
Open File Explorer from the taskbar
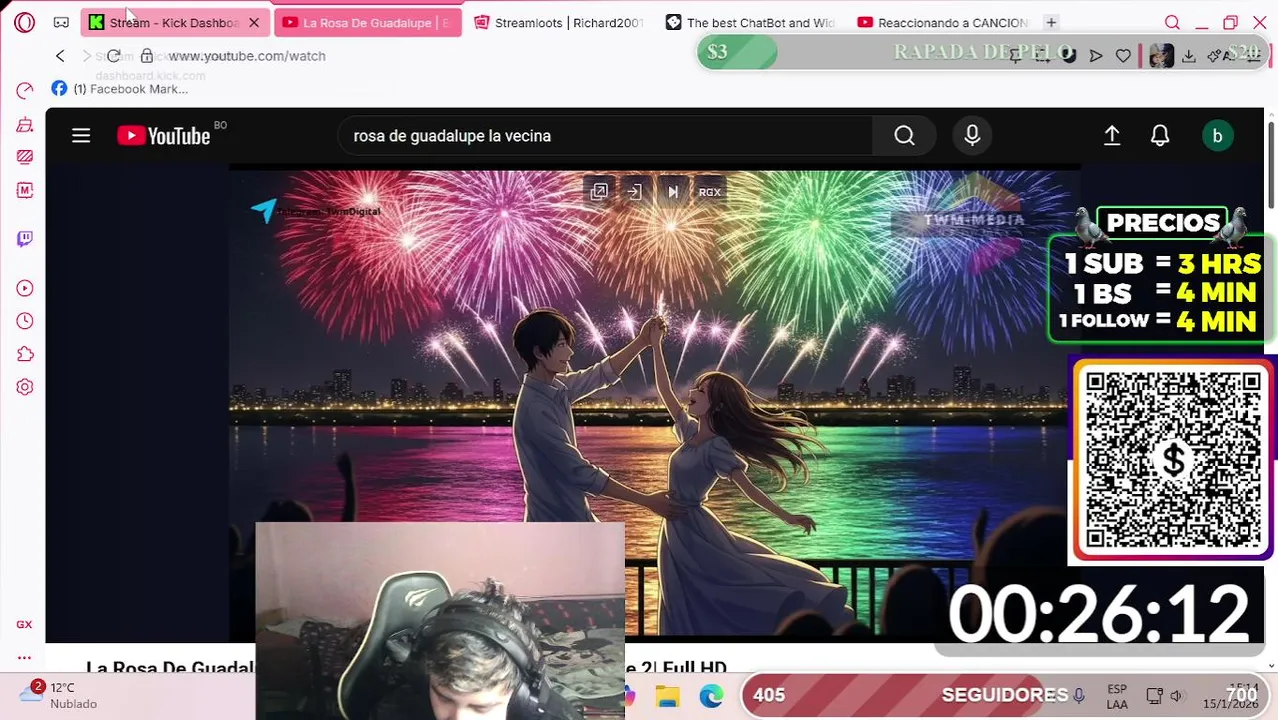pos(667,696)
